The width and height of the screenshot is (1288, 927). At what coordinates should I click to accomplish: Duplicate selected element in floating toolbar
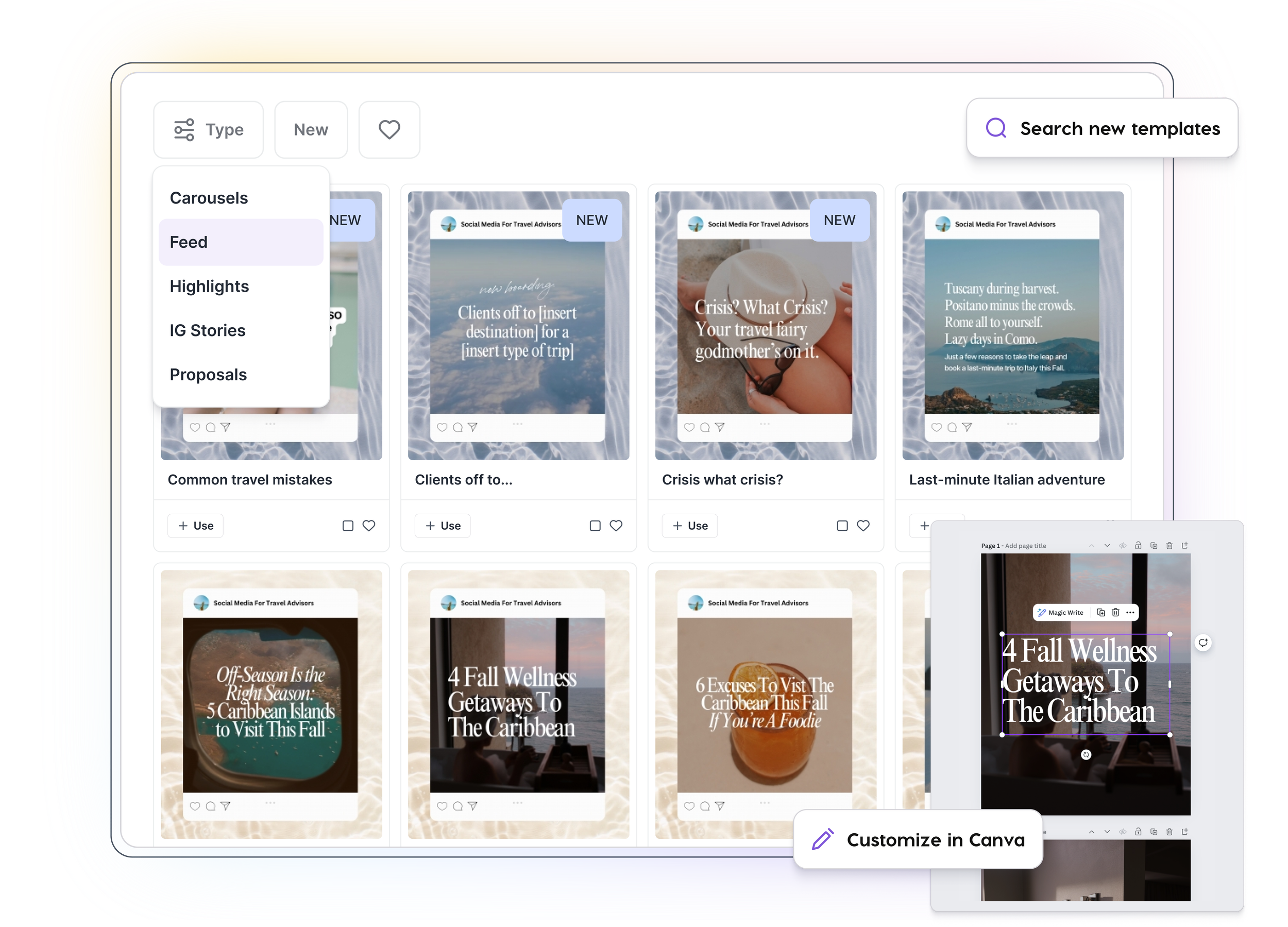pos(1100,612)
